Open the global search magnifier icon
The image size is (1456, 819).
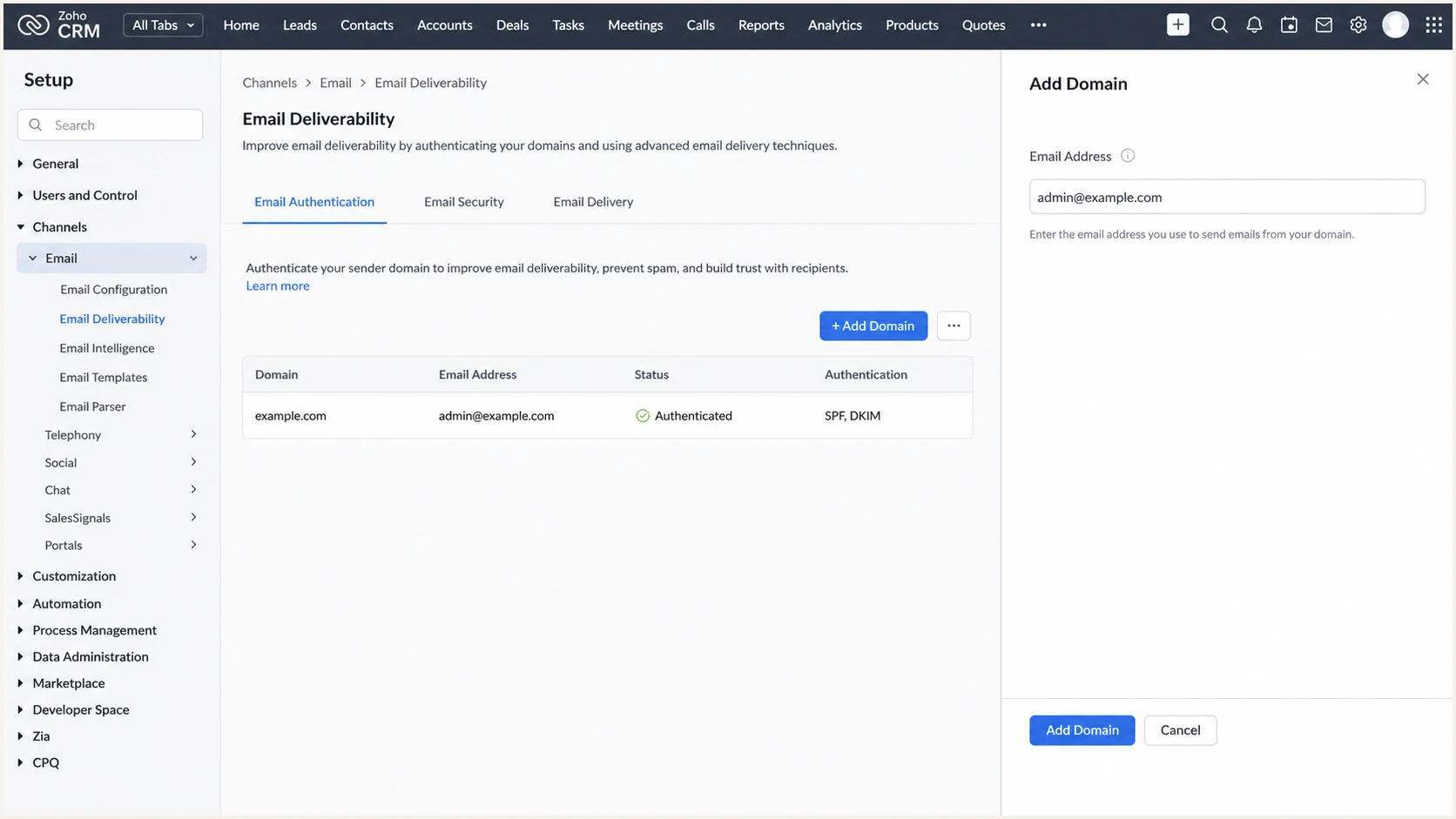(x=1219, y=25)
